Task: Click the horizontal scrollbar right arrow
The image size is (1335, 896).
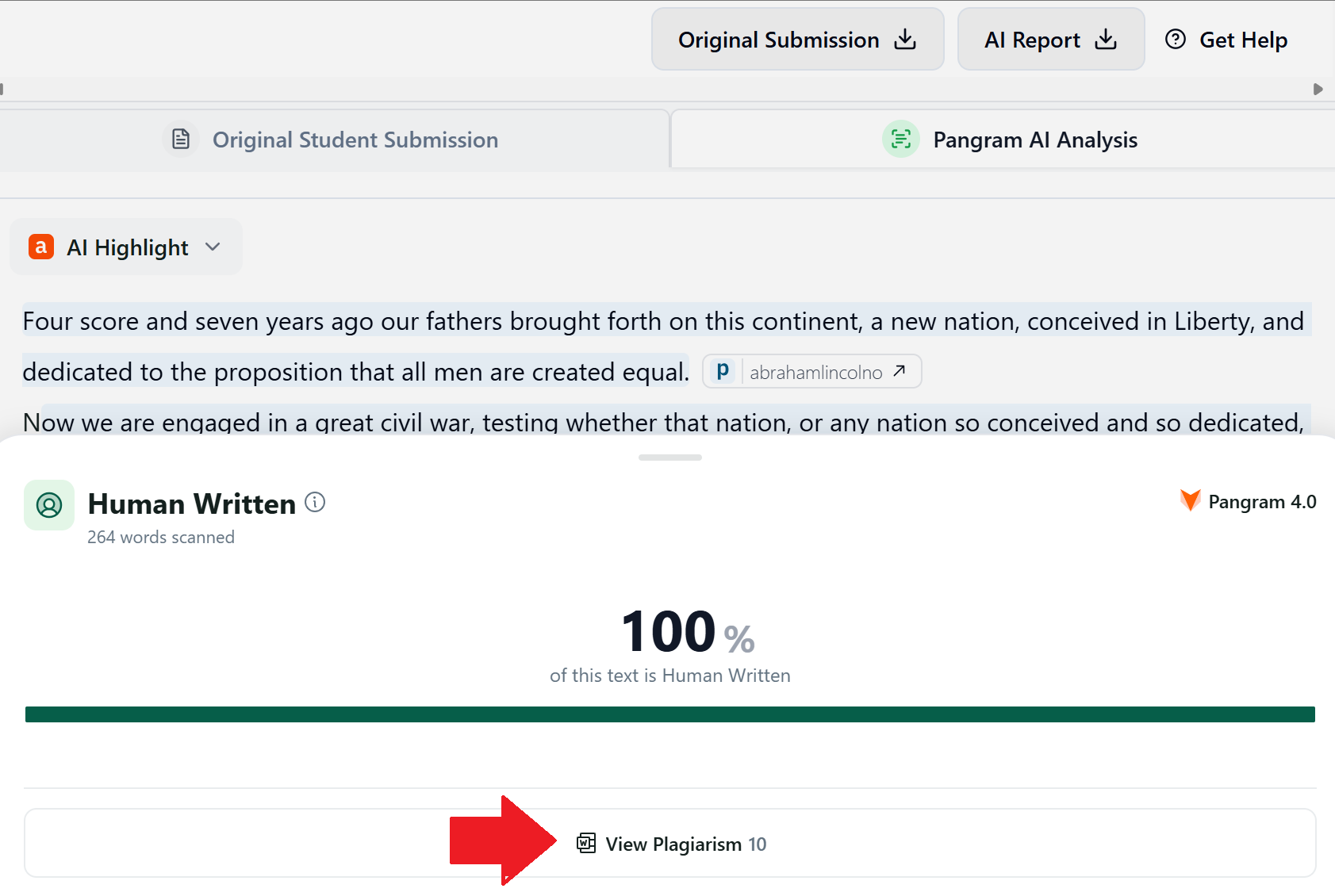Action: (x=1318, y=89)
